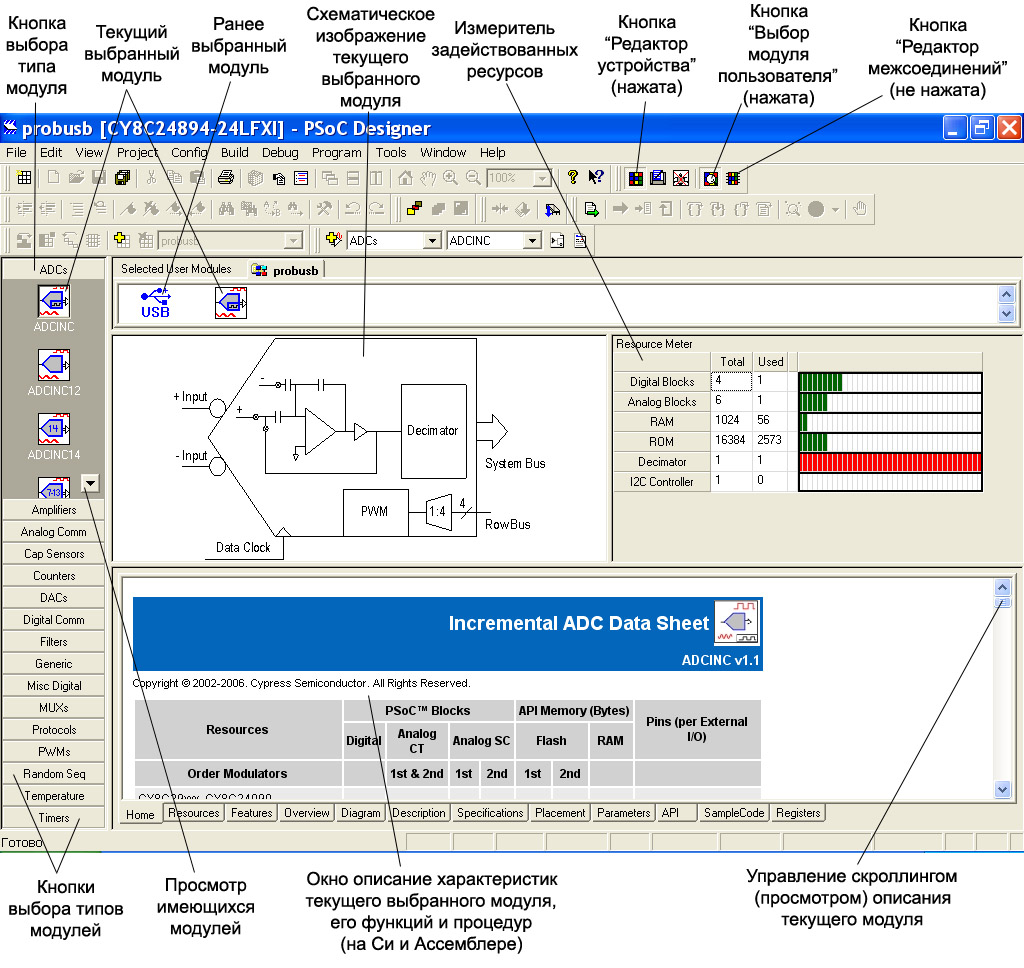The image size is (1024, 968).
Task: Switch to the Debugger view icon
Action: tap(681, 178)
